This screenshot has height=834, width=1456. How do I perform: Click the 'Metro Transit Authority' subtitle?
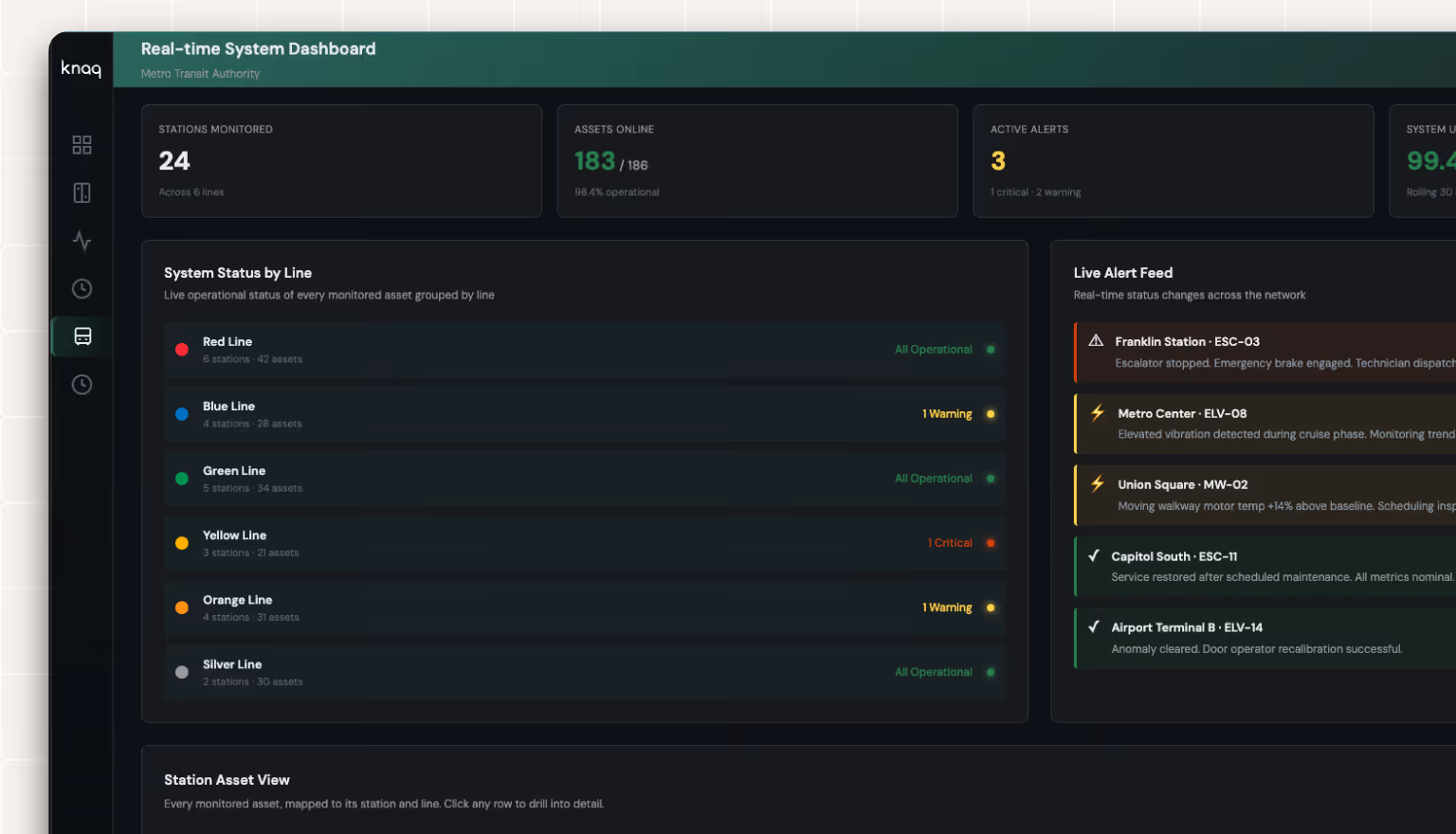(200, 74)
